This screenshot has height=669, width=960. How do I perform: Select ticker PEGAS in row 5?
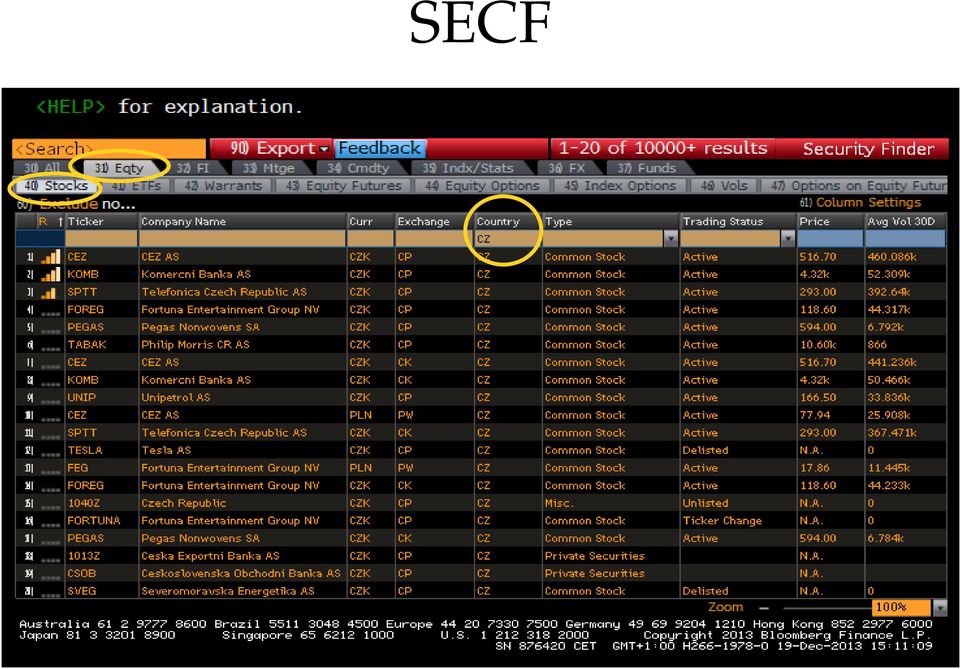pos(86,327)
